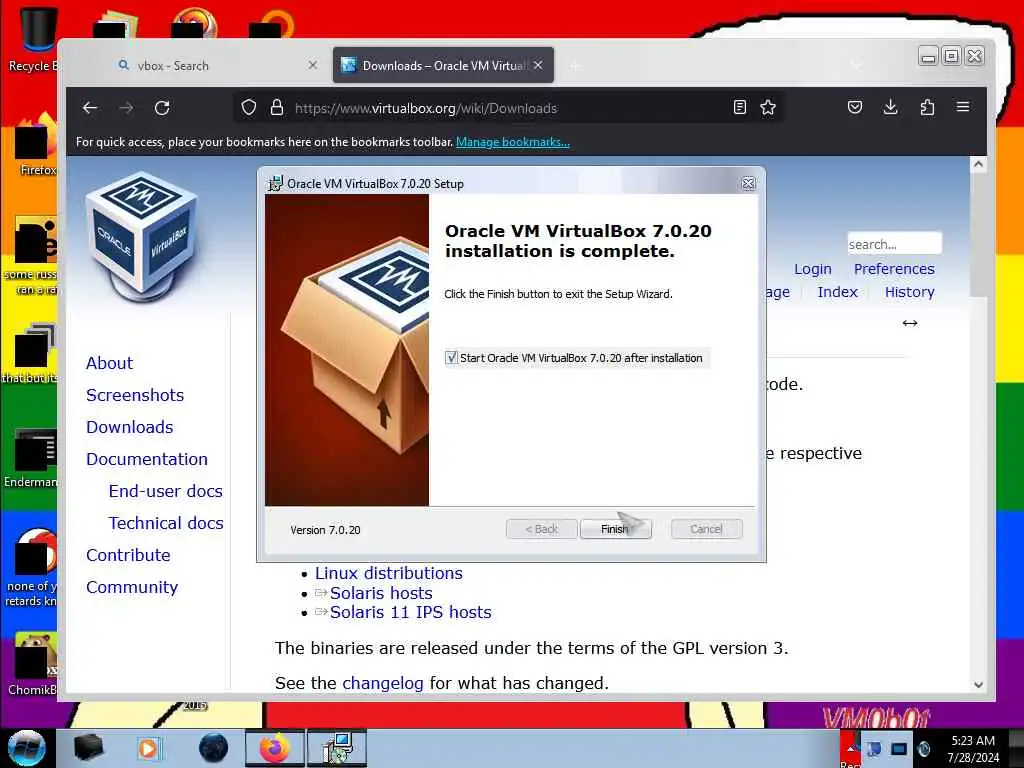Click the Firefox taskbar button
Image resolution: width=1024 pixels, height=768 pixels.
coord(274,748)
